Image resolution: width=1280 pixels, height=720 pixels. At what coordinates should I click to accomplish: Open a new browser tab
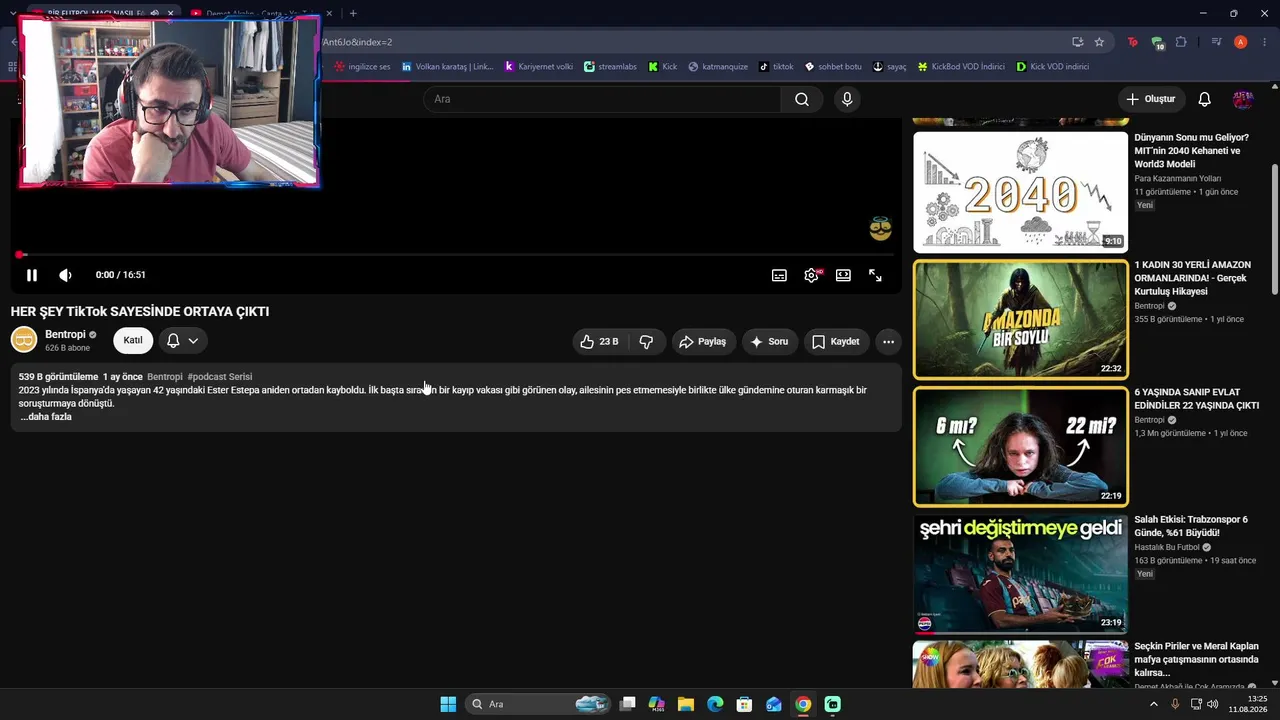tap(353, 13)
